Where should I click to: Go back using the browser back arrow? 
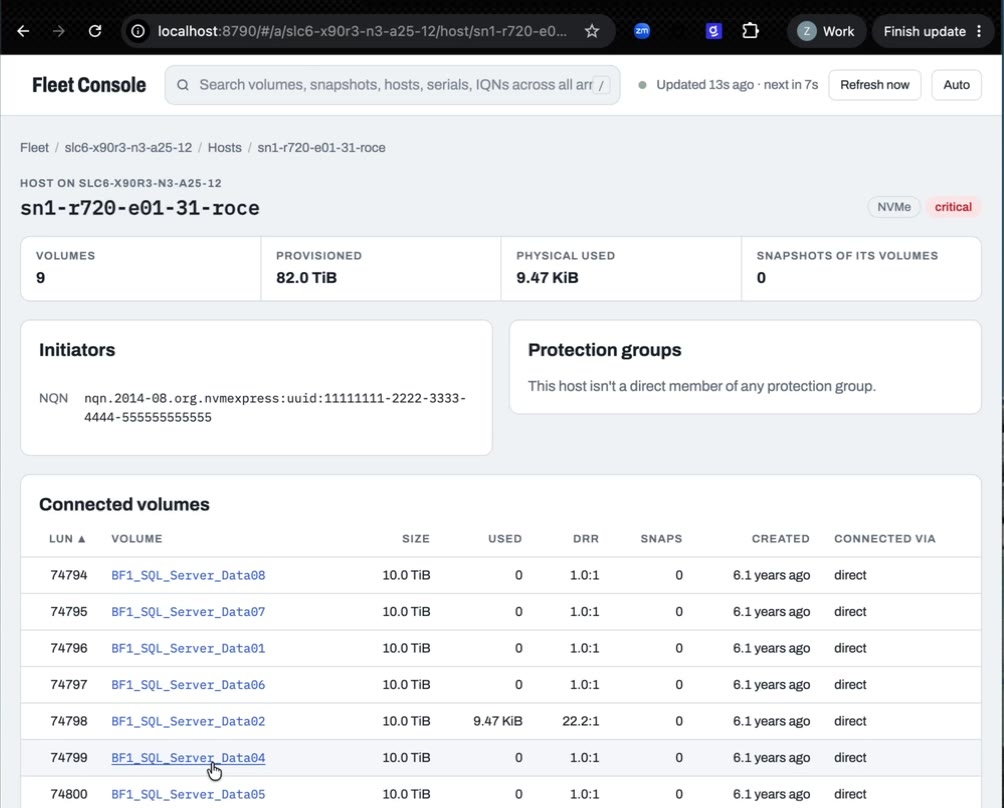coord(23,31)
